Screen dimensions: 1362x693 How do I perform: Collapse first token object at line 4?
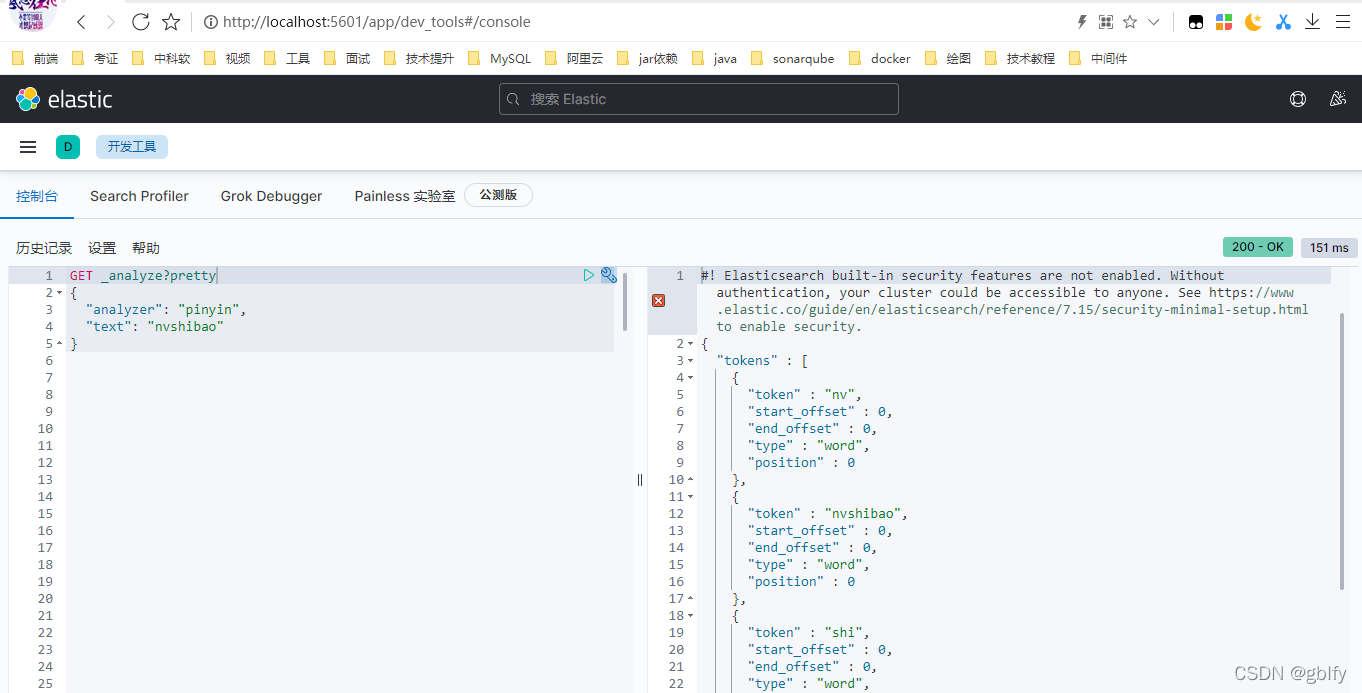pos(690,378)
